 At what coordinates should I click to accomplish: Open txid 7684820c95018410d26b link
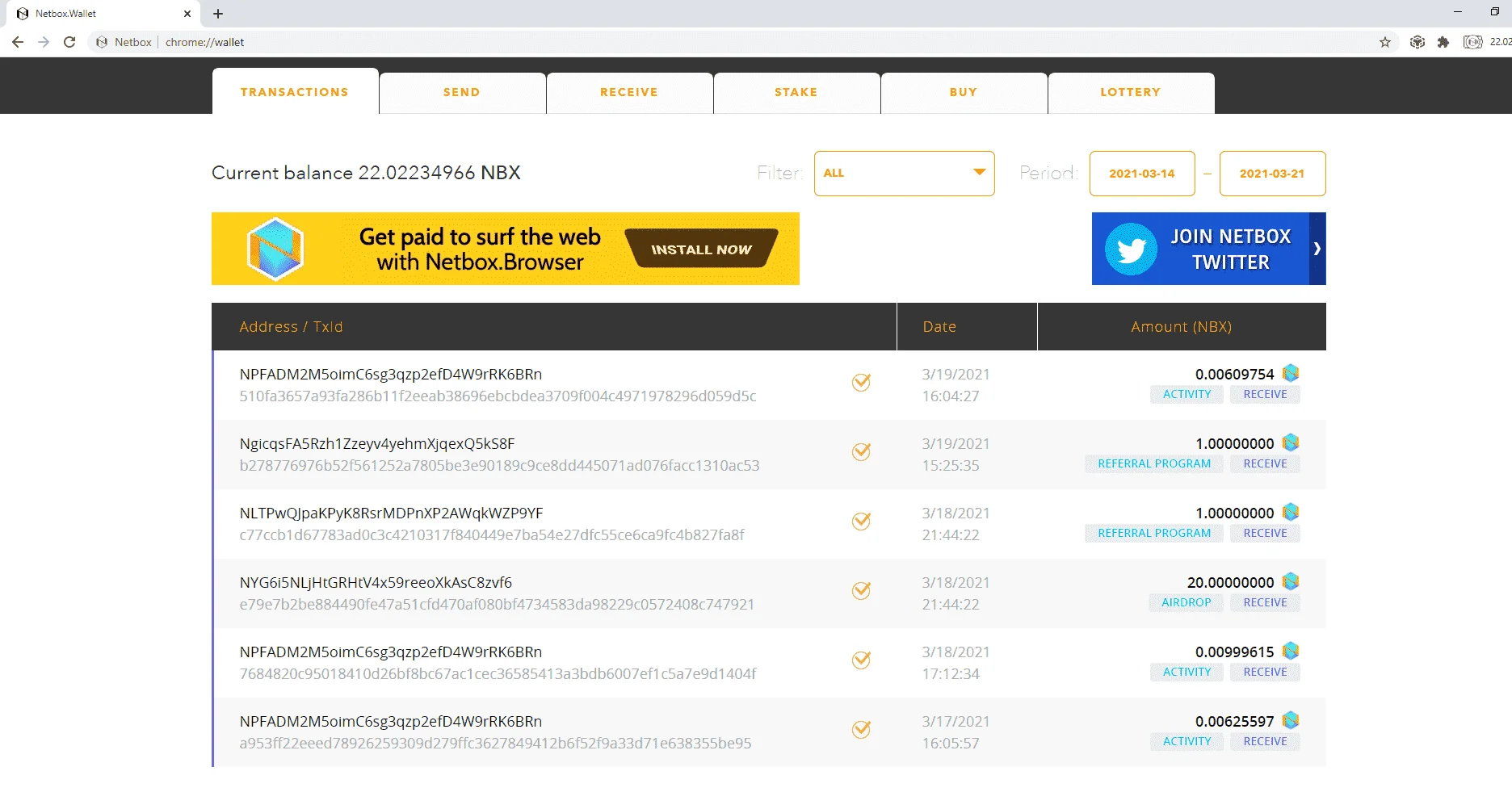point(498,673)
